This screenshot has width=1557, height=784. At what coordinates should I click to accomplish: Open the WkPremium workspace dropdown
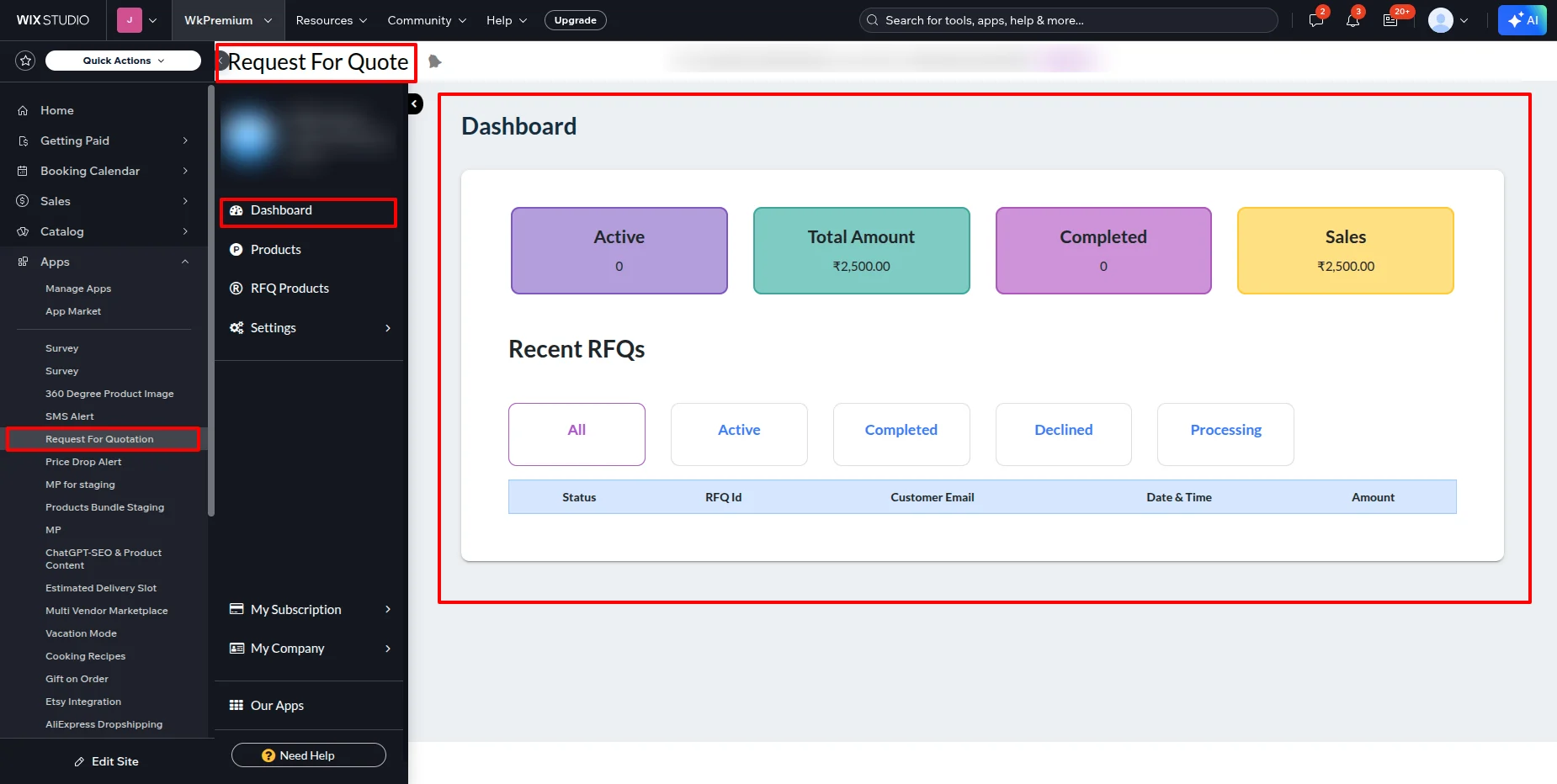pos(227,19)
